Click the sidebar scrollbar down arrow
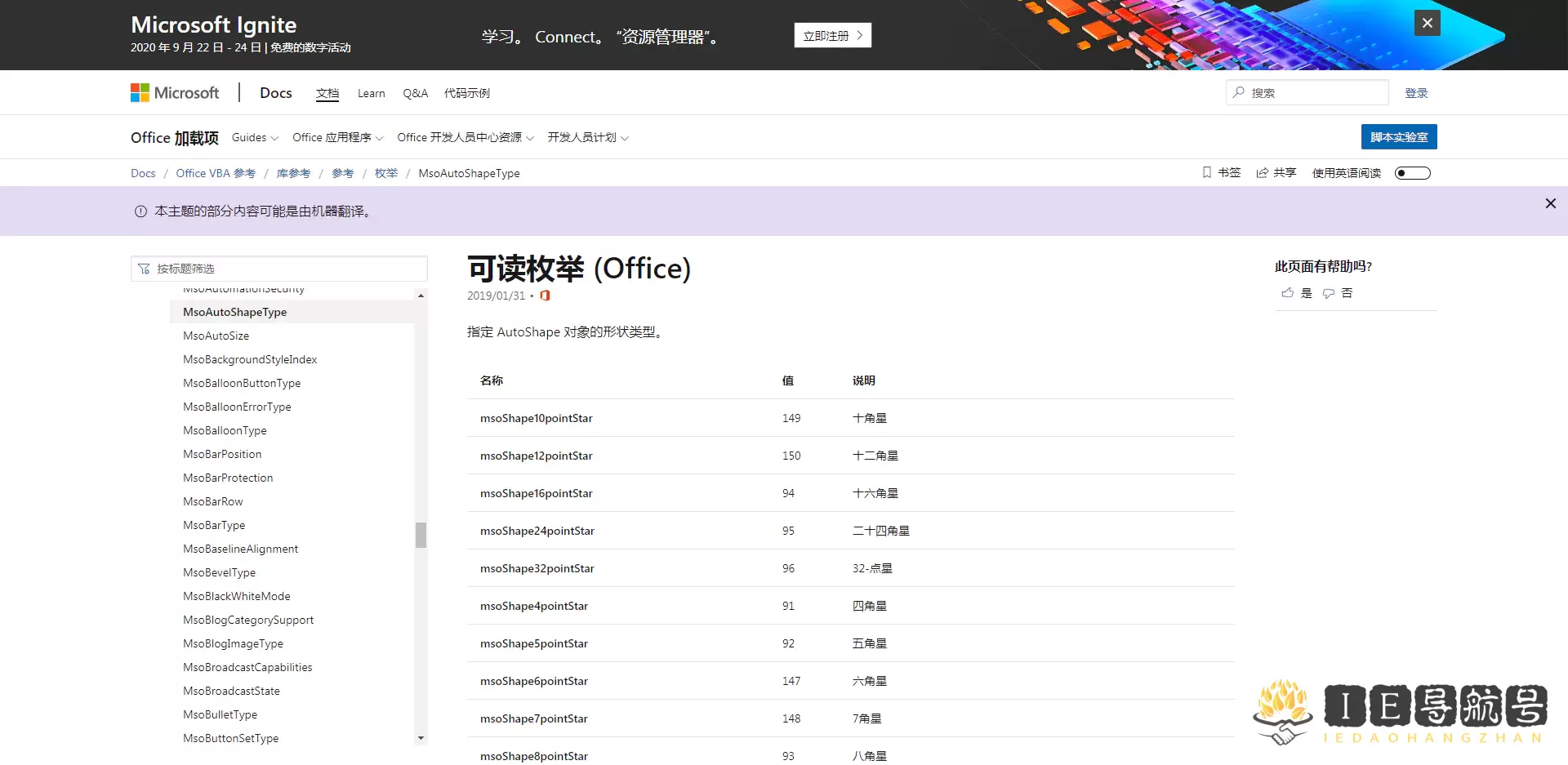 (x=421, y=738)
